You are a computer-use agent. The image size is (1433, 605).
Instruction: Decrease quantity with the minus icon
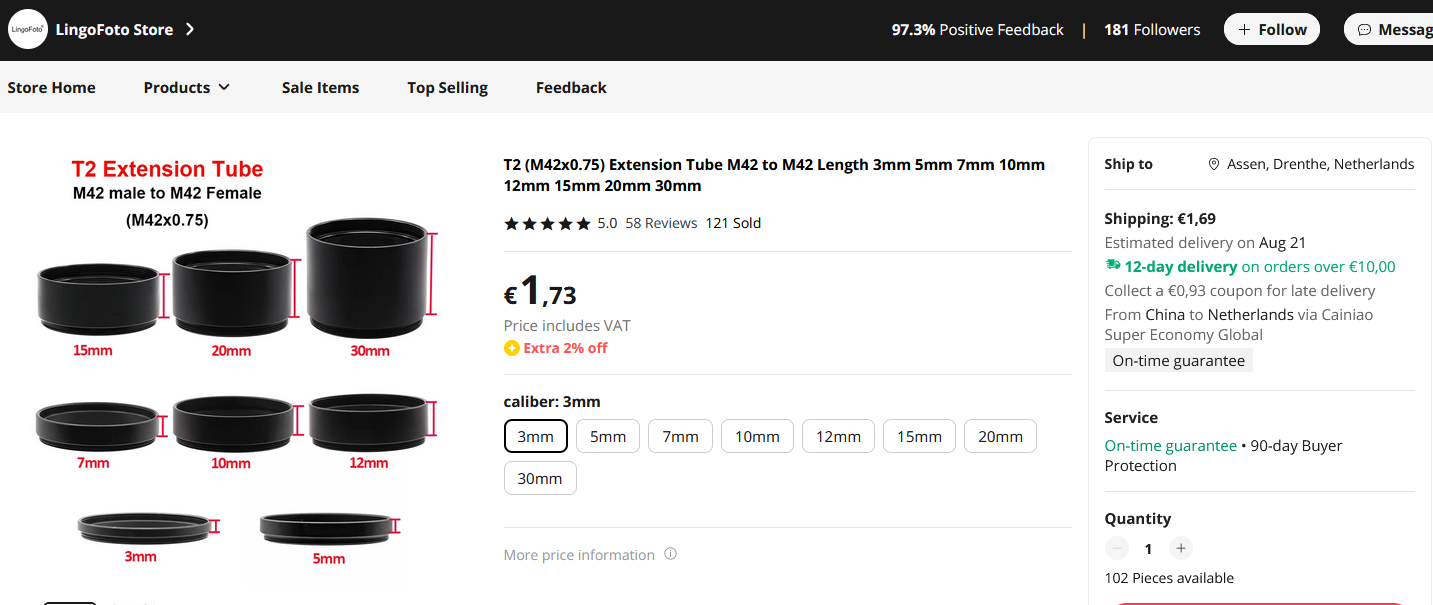coord(1117,548)
